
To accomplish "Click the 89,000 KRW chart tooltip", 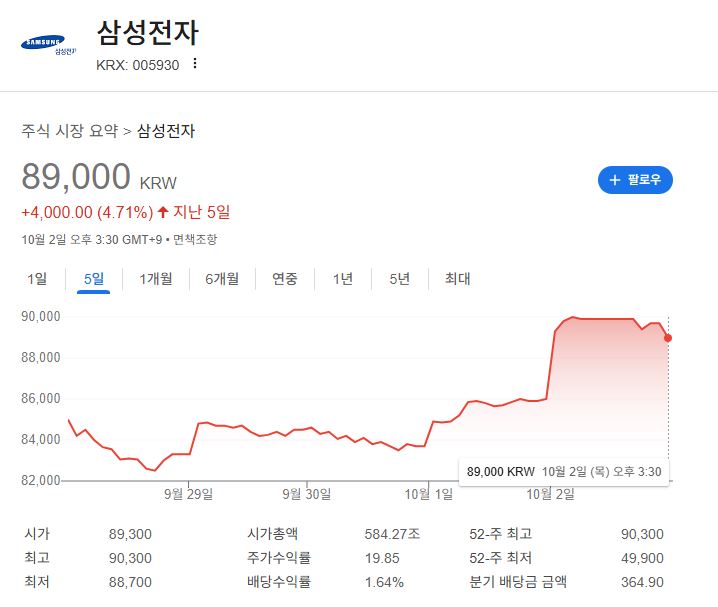I will pos(564,470).
